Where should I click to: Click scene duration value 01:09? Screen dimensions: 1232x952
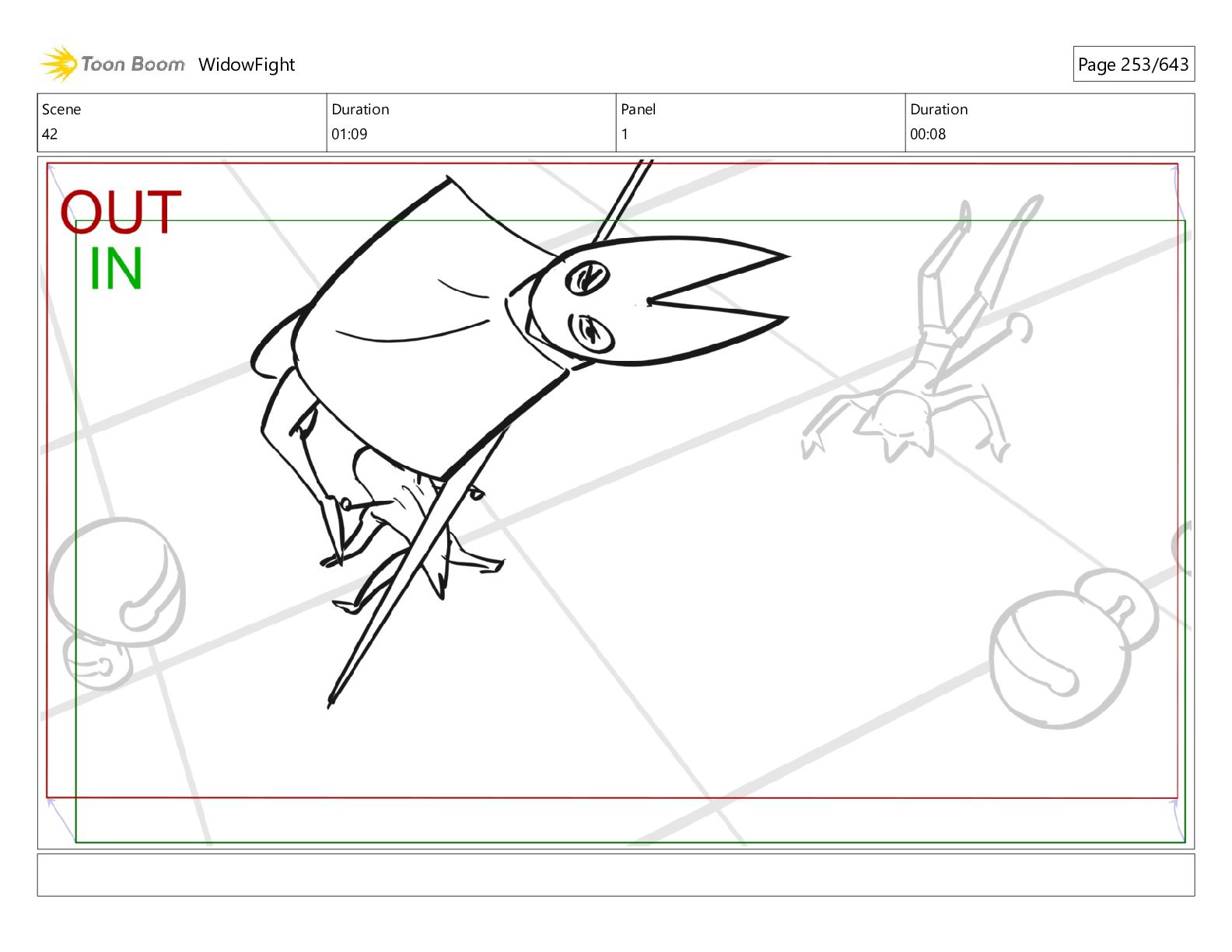click(x=349, y=134)
